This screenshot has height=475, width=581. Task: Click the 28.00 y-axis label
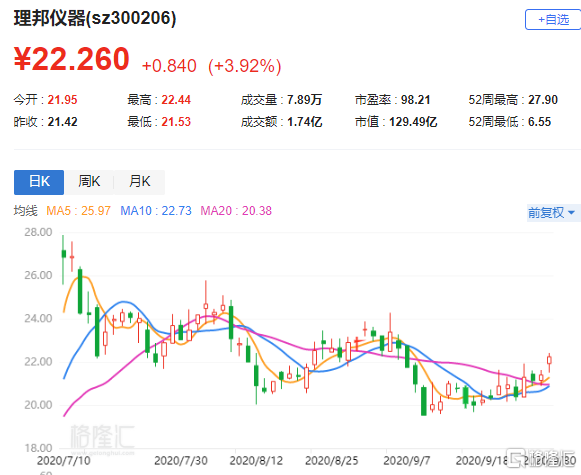pos(38,232)
